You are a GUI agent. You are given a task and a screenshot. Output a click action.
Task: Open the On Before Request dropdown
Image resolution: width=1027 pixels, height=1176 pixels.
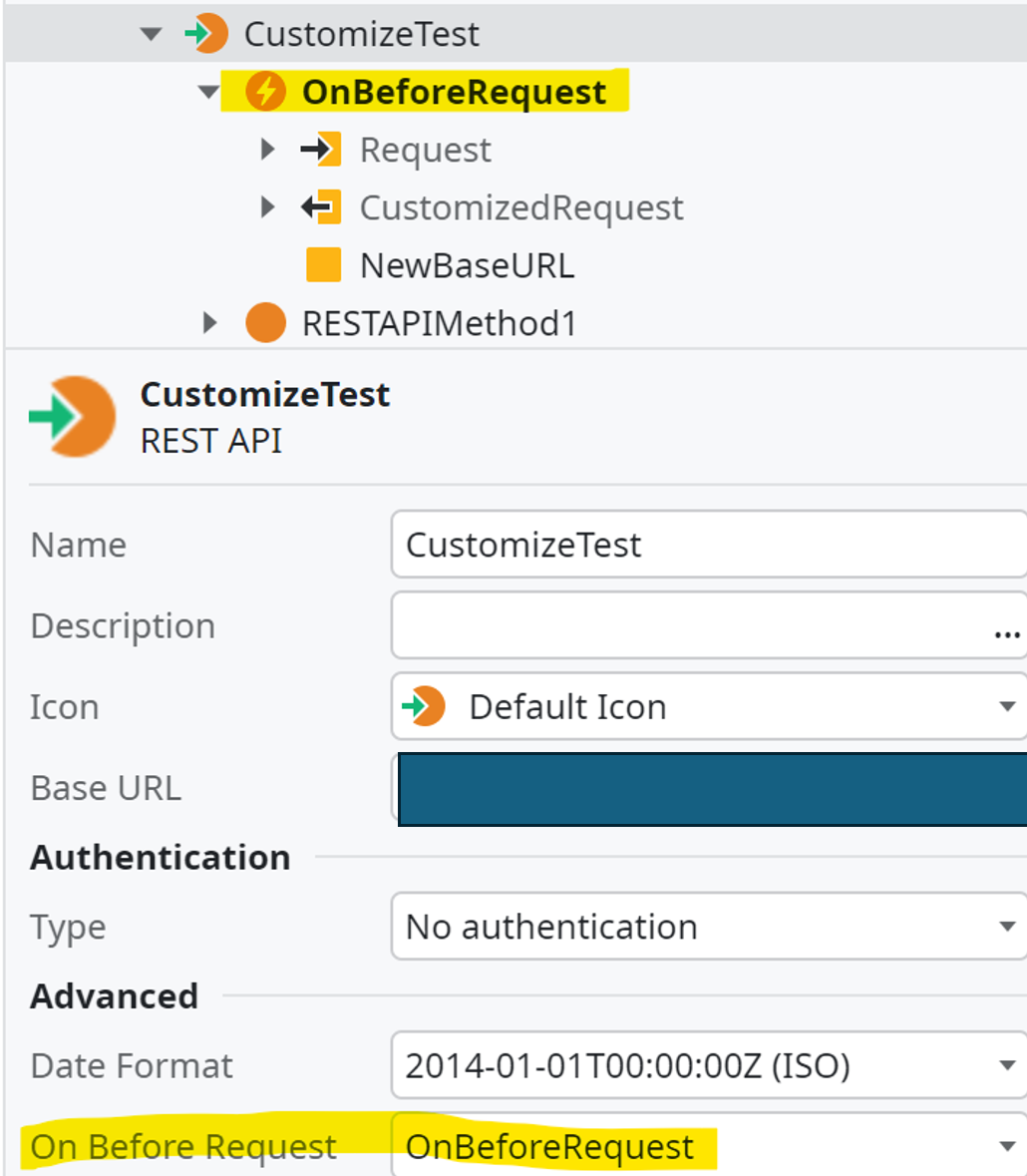[x=1007, y=1147]
